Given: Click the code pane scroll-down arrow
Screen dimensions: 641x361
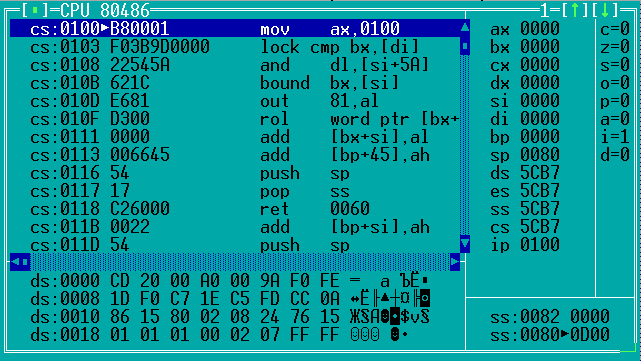Looking at the screenshot, I should (x=465, y=244).
